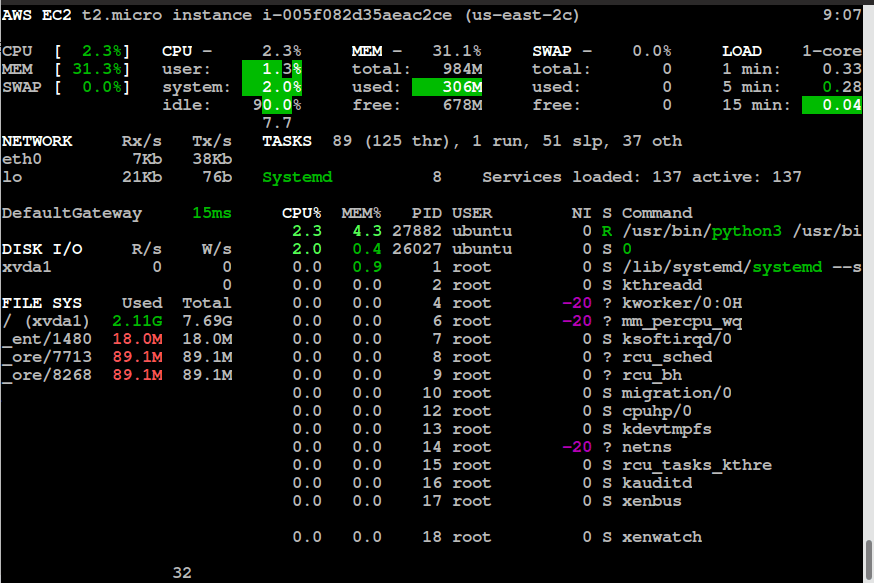This screenshot has height=583, width=874.
Task: Select the lo loopback interface row
Action: 12,177
